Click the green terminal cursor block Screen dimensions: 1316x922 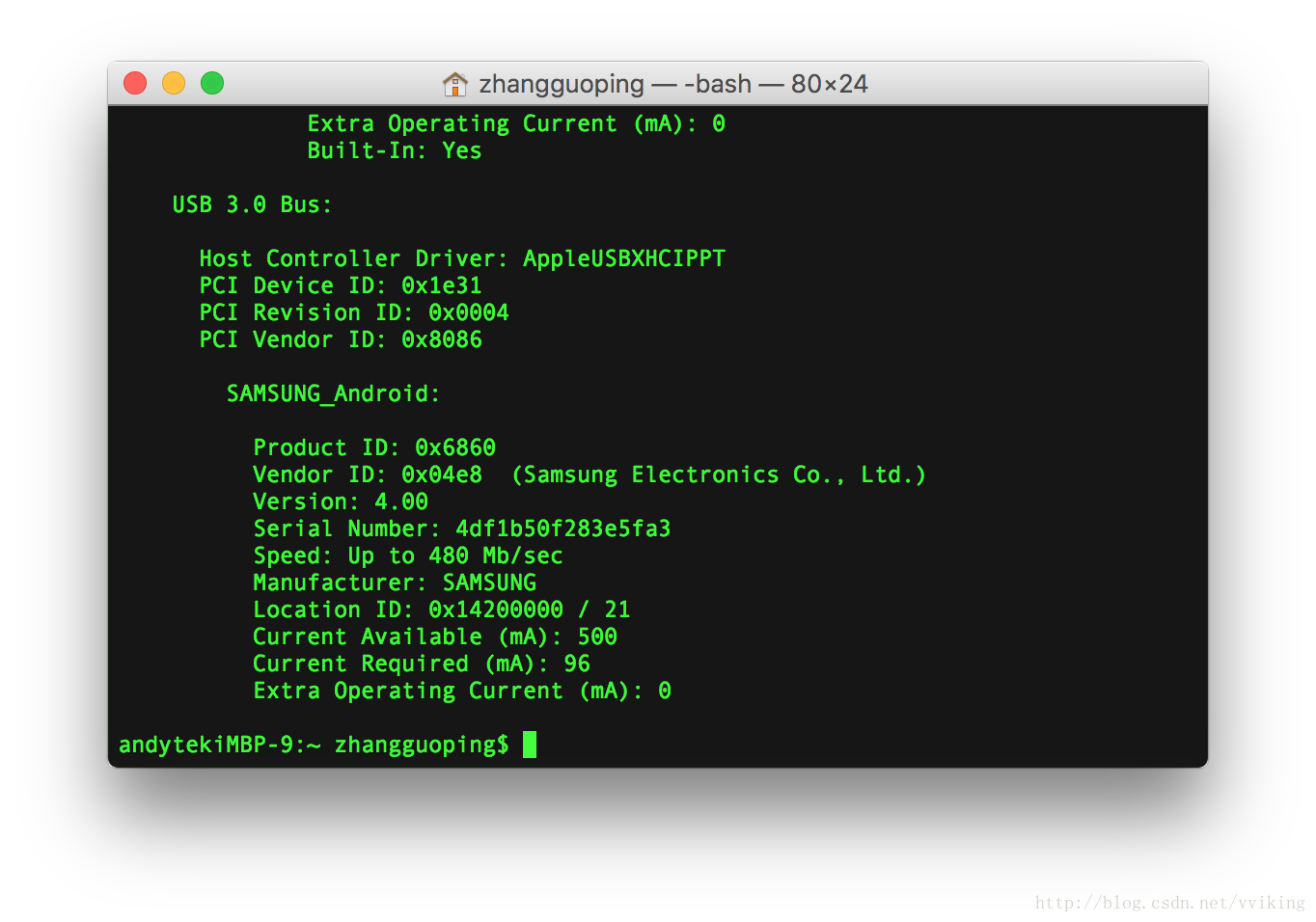point(530,745)
